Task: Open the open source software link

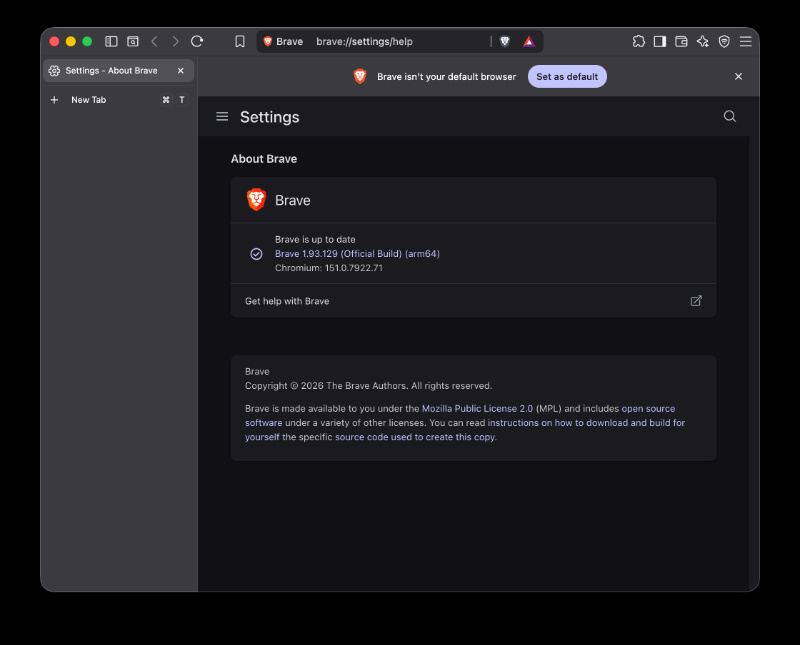Action: 460,416
